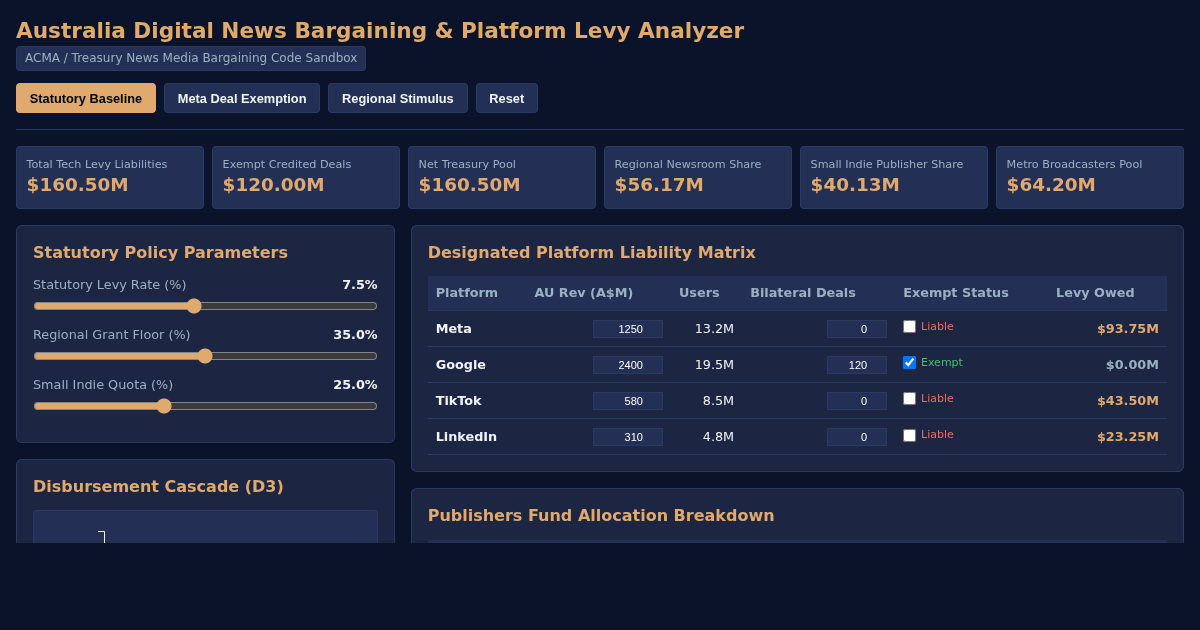Image resolution: width=1200 pixels, height=630 pixels.
Task: Click Meta levy owed $93.75M
Action: coord(1128,329)
